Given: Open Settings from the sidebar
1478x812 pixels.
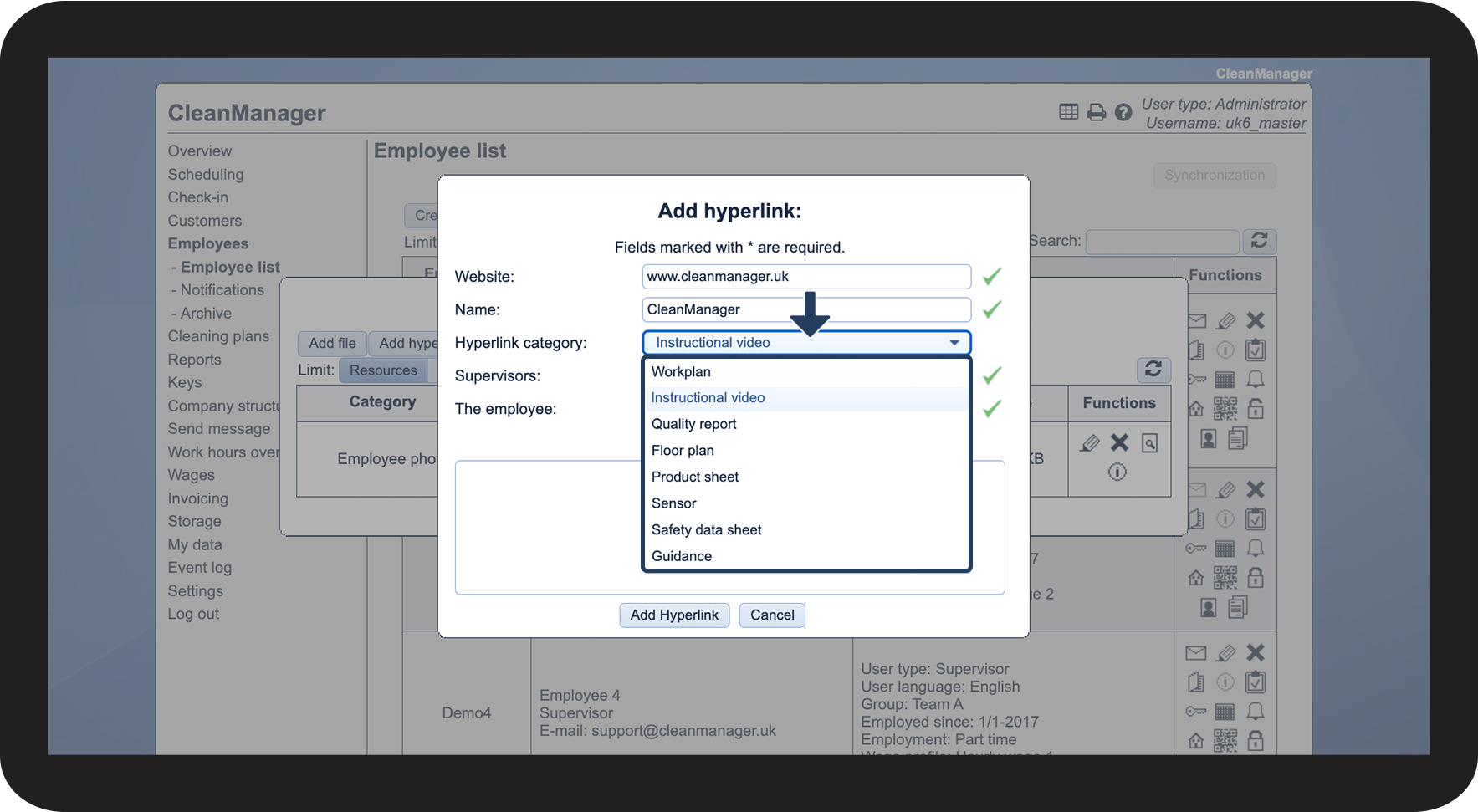Looking at the screenshot, I should 196,591.
